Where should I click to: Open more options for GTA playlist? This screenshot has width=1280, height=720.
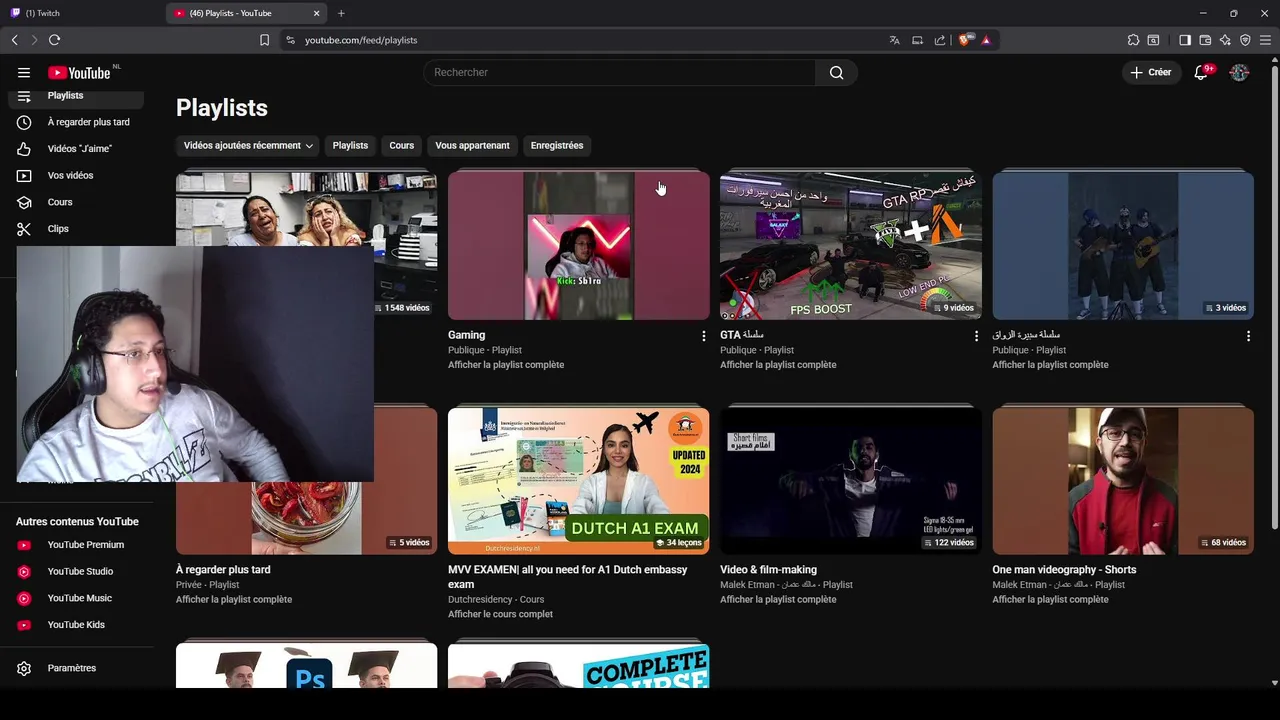tap(976, 336)
